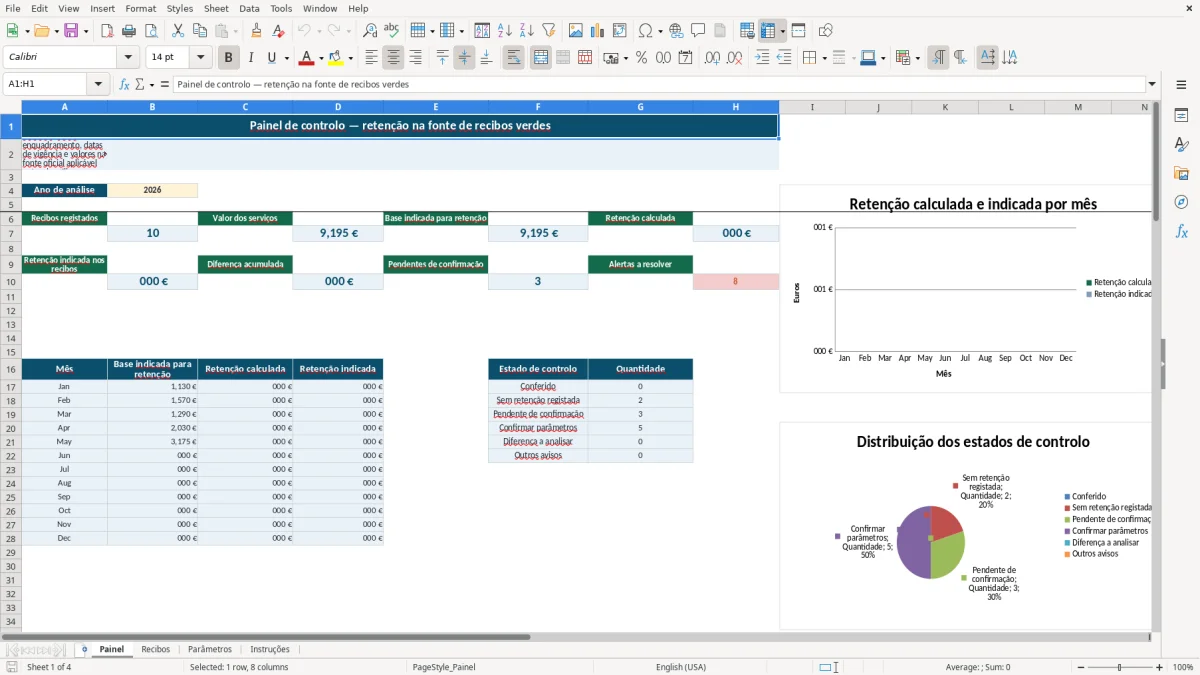Open the Paste options dropdown
The height and width of the screenshot is (675, 1200).
pos(235,31)
